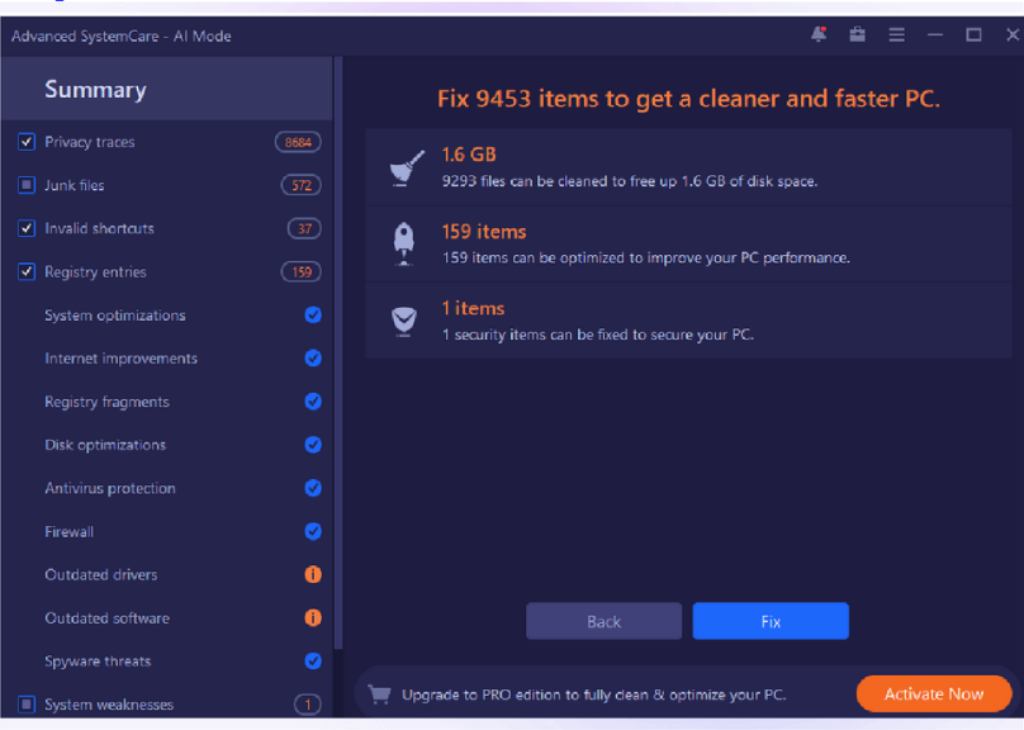Click the 37 Invalid shortcuts count badge
Image resolution: width=1024 pixels, height=730 pixels.
(304, 229)
